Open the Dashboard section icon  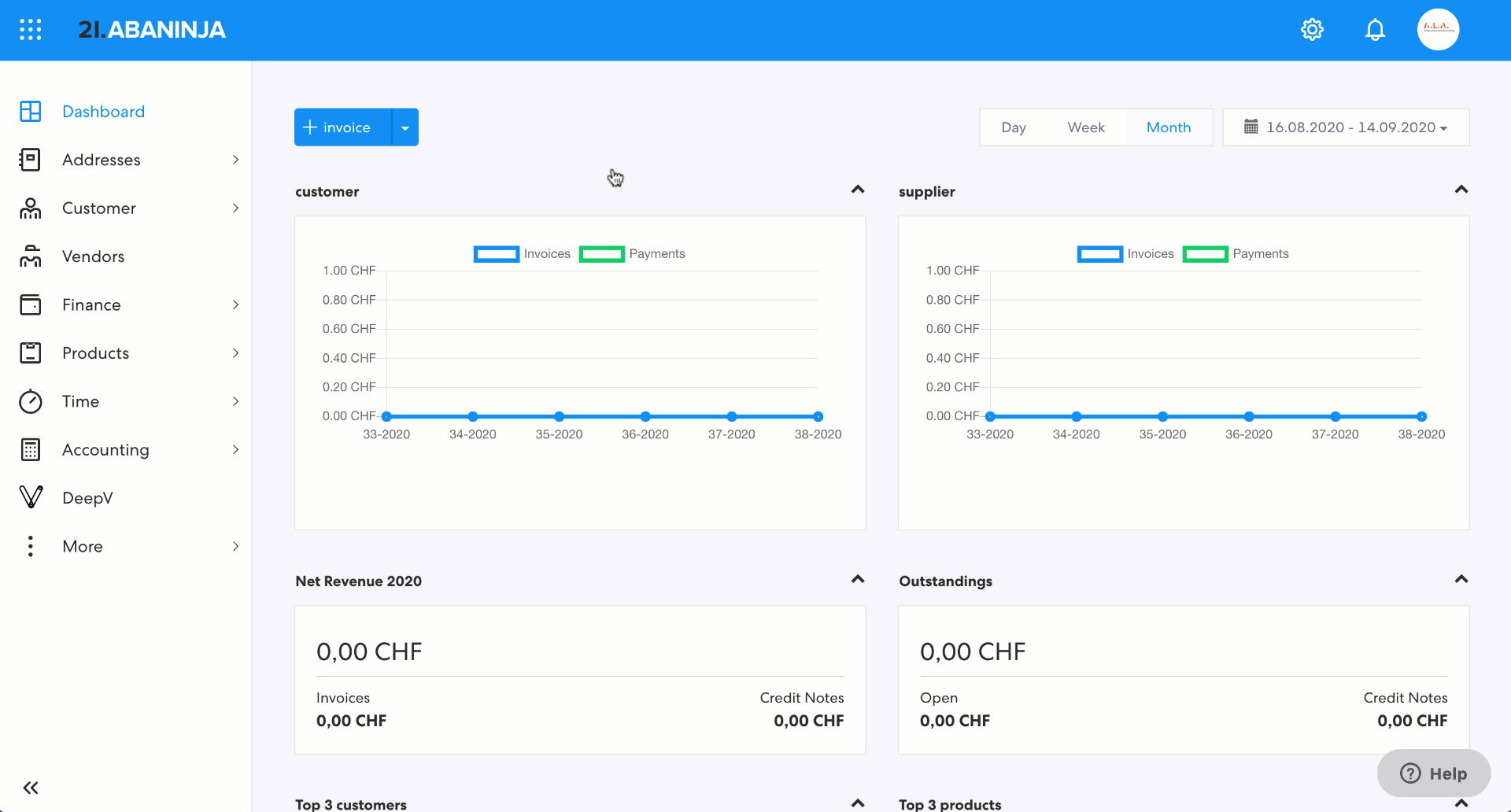pos(30,111)
